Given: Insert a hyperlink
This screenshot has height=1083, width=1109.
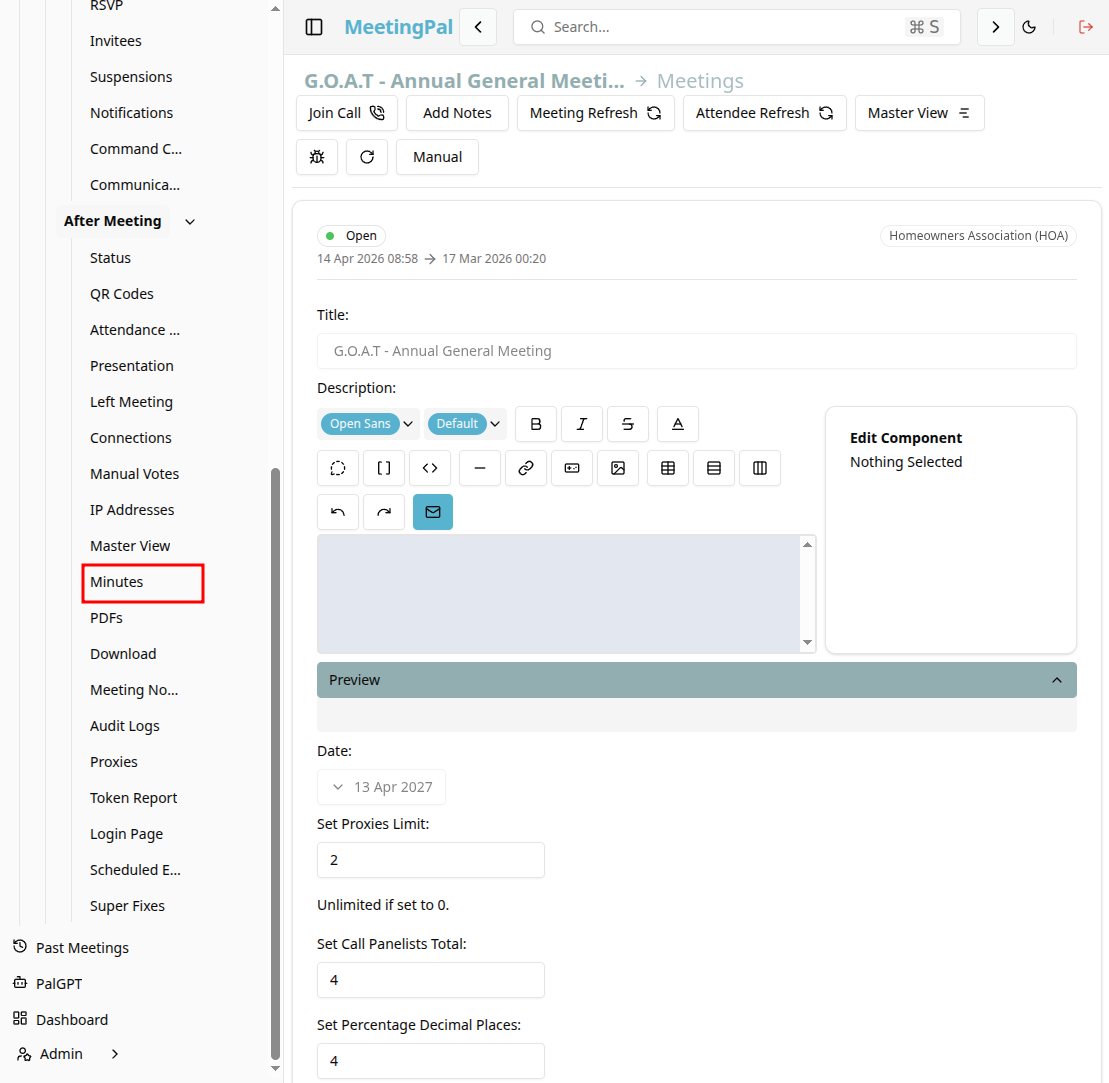Looking at the screenshot, I should [x=526, y=468].
